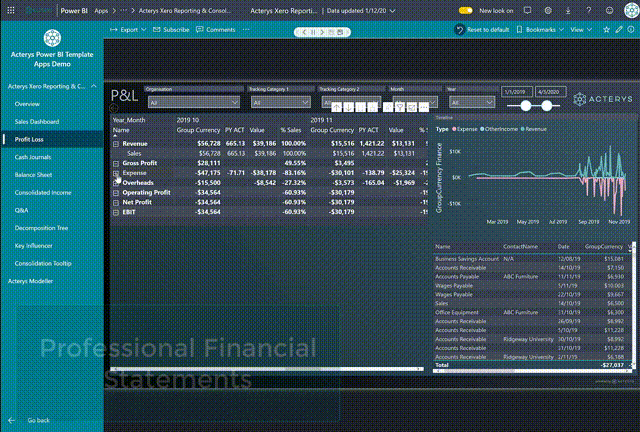Toggle Revenue series in the chart legend

[x=533, y=129]
